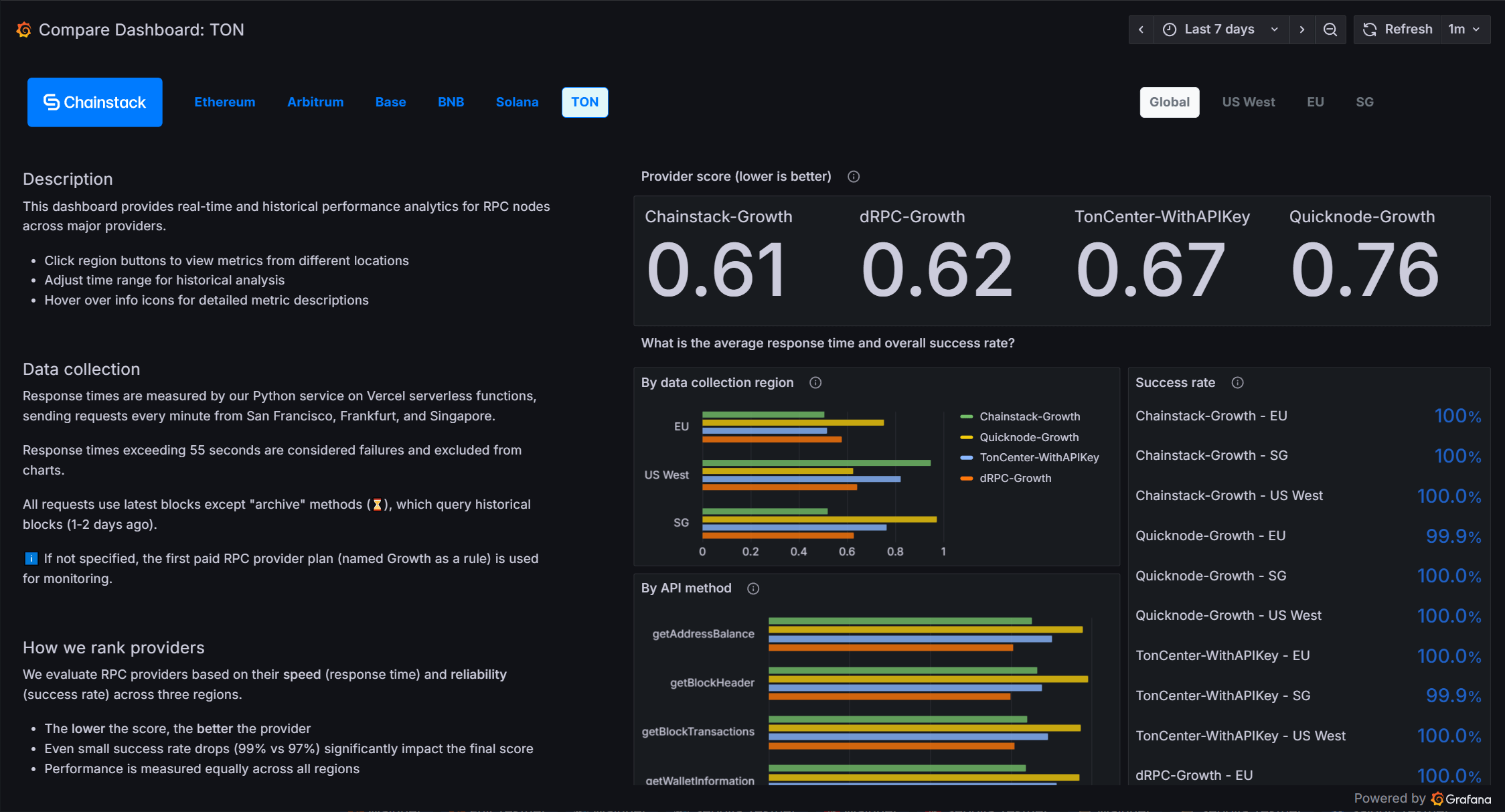
Task: Click the TonCenter-WithAPIKey - US West row
Action: coord(1309,736)
